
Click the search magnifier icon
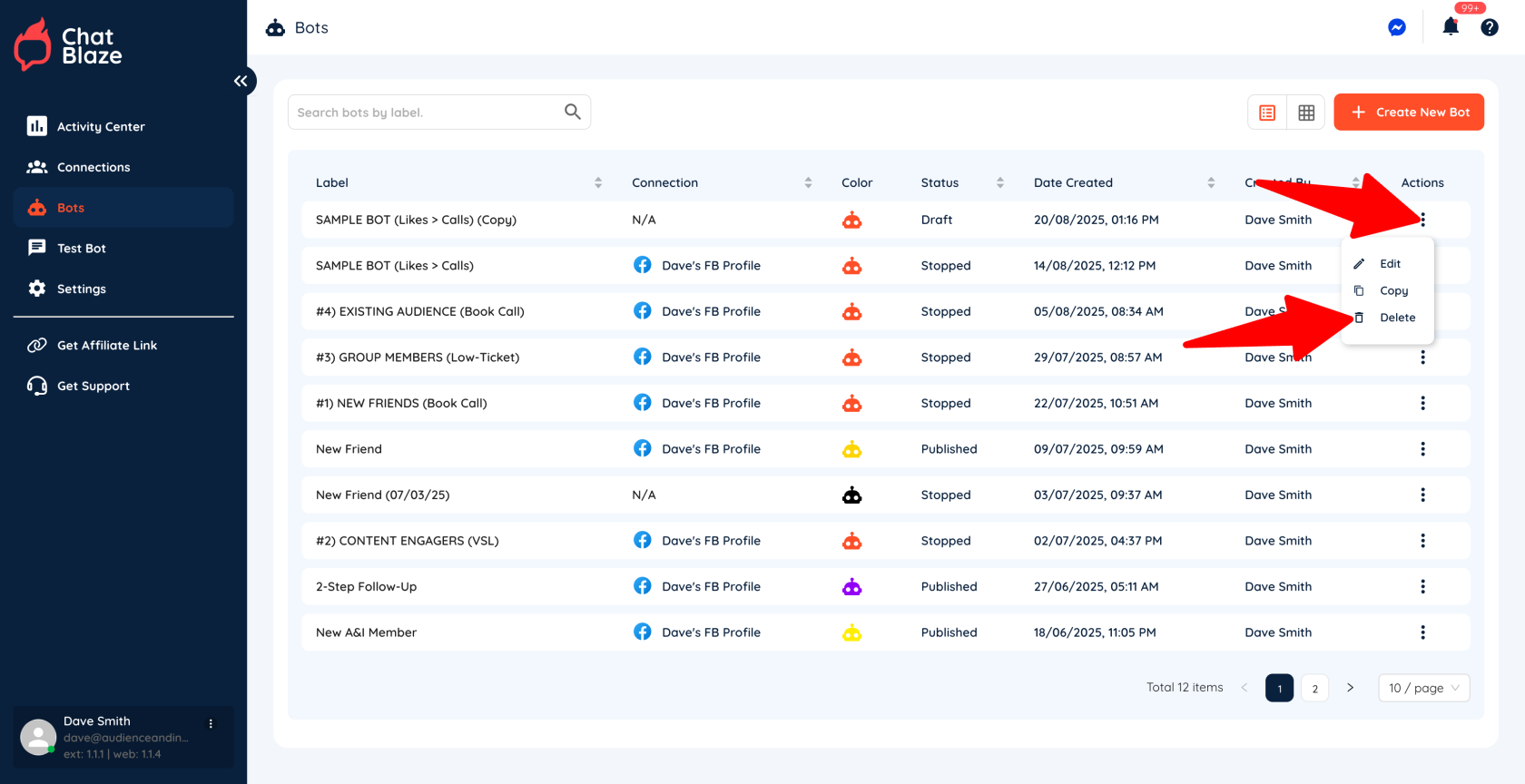tap(572, 112)
